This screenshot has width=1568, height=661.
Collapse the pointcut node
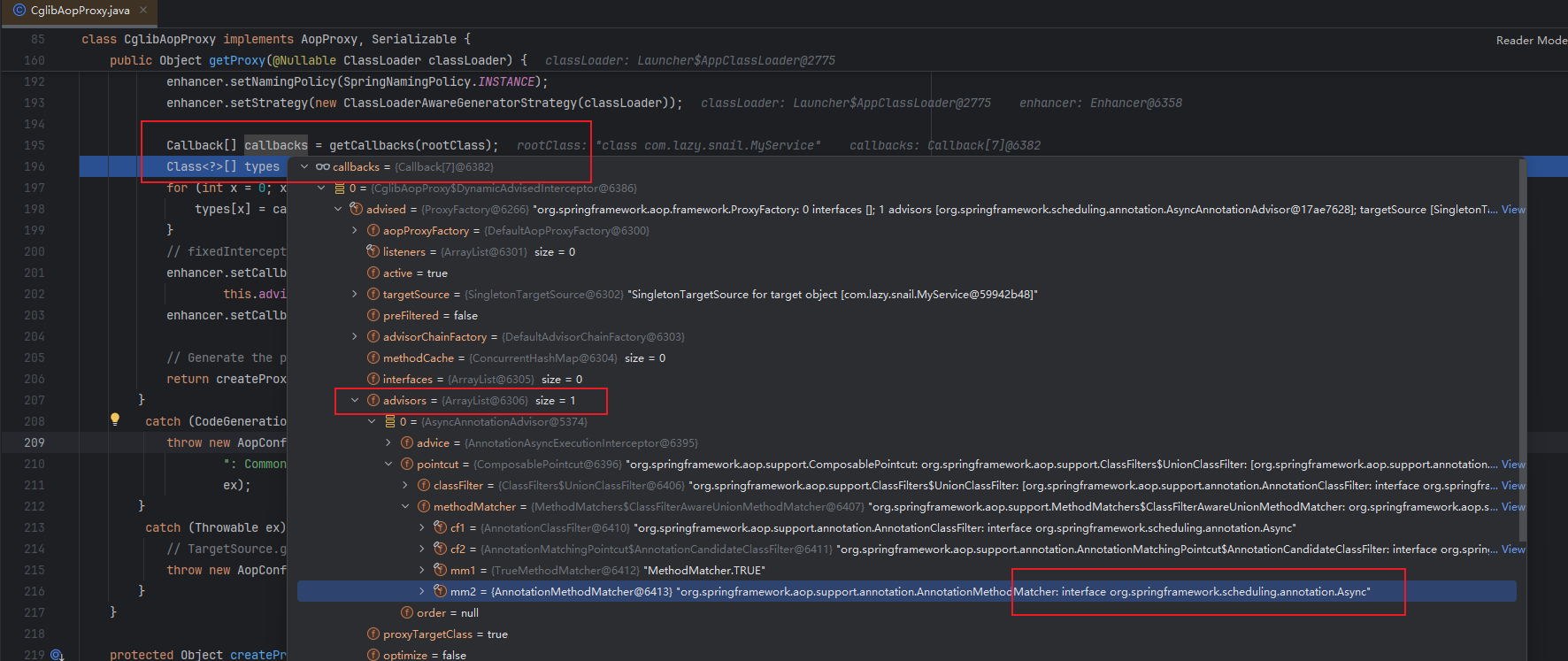pyautogui.click(x=388, y=464)
